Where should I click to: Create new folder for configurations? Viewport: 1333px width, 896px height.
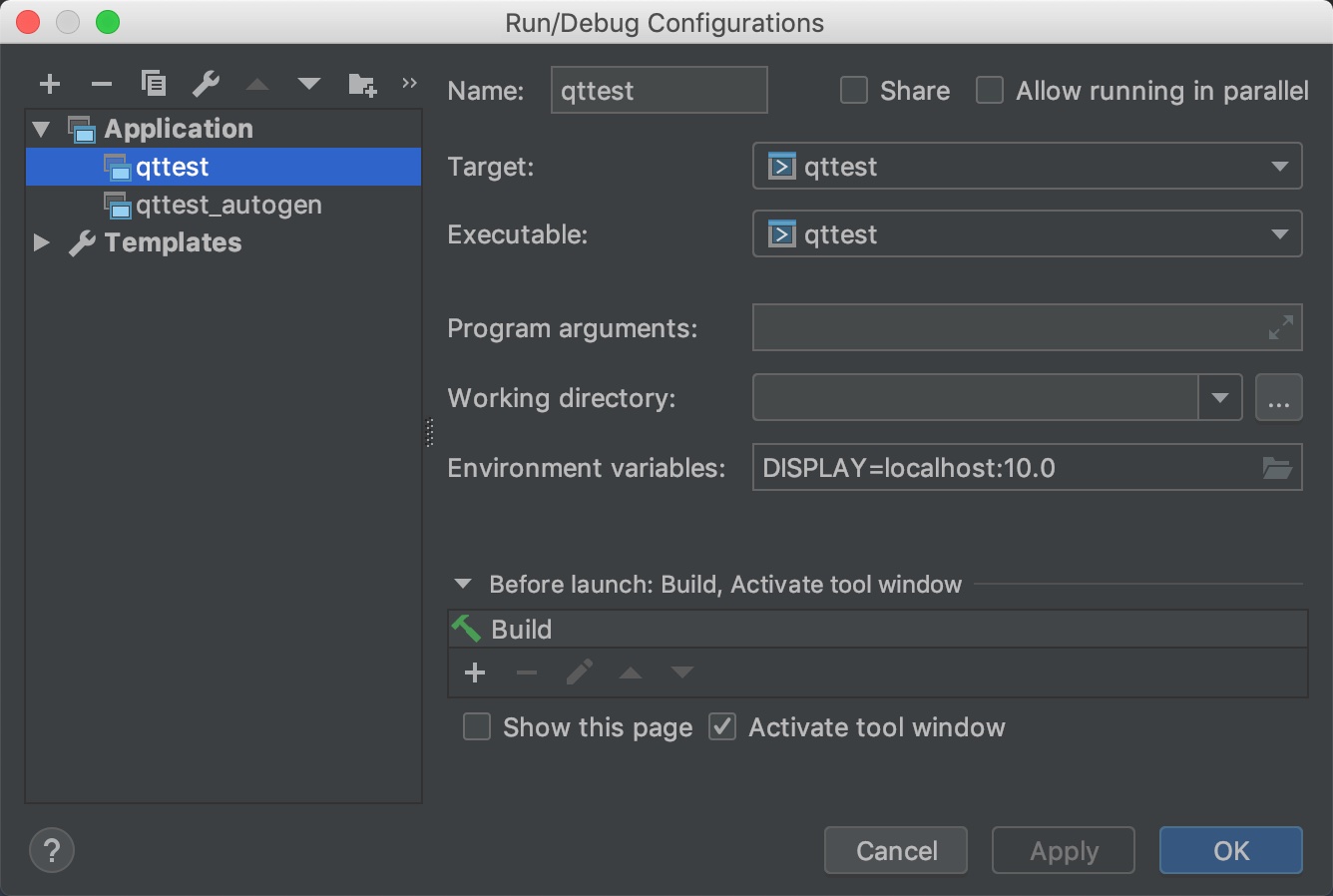362,85
